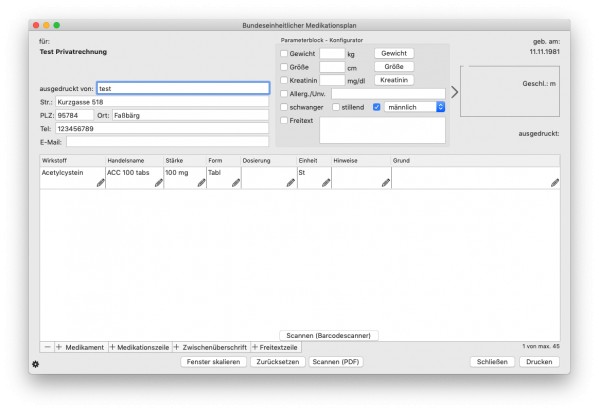599x412 pixels.
Task: Add a Zwischenüberschrift row
Action: pyautogui.click(x=211, y=347)
